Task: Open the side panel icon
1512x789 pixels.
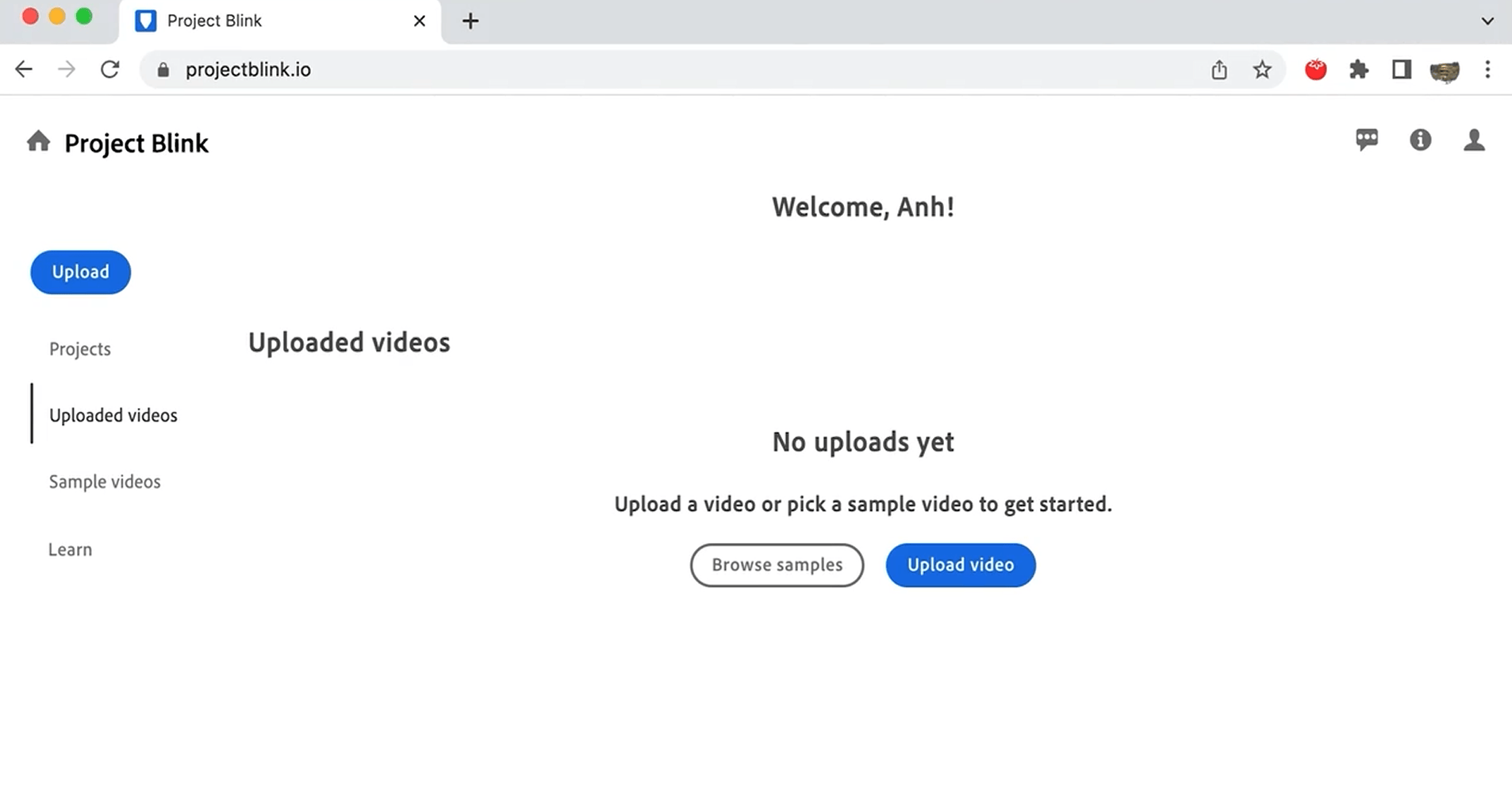Action: [x=1401, y=70]
